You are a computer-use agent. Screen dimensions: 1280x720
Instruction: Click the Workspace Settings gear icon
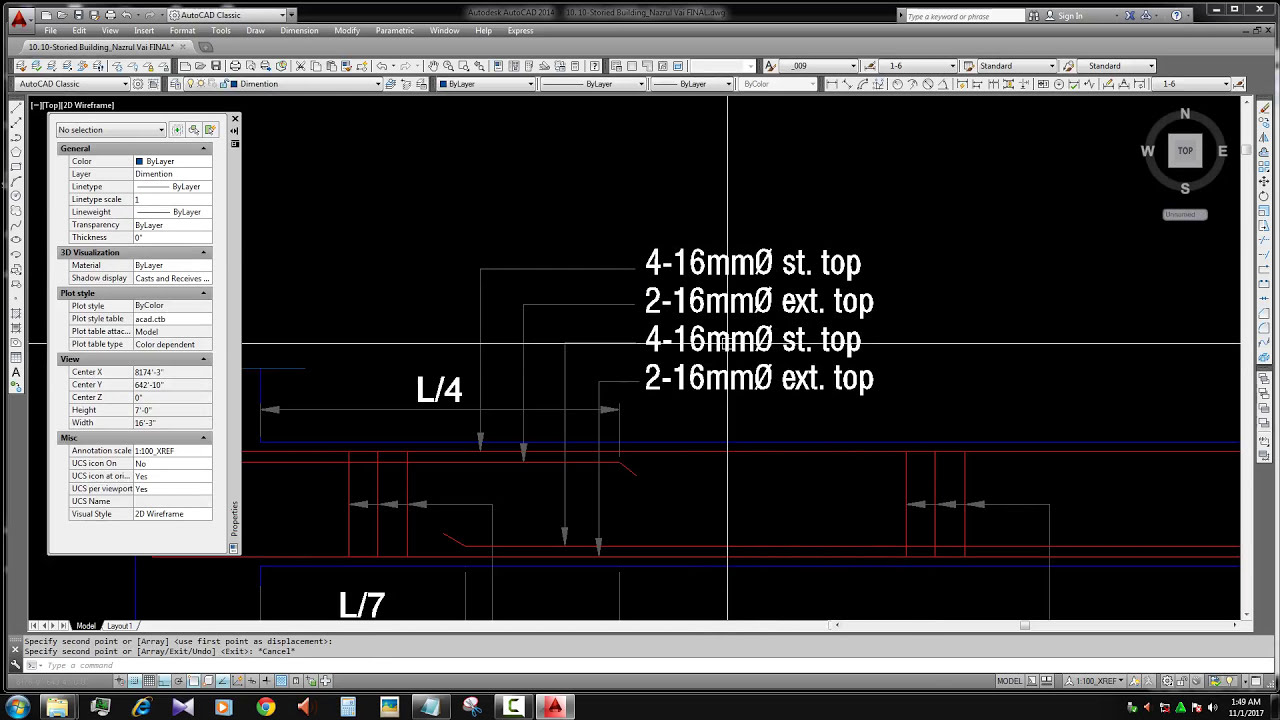[x=138, y=84]
